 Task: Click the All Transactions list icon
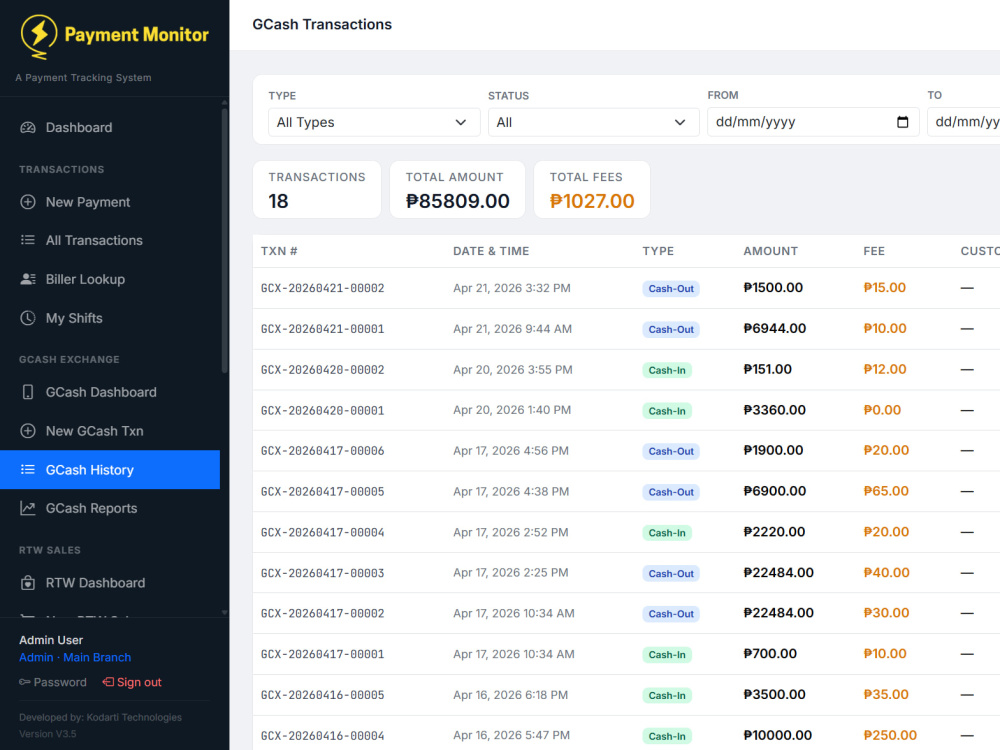point(27,240)
